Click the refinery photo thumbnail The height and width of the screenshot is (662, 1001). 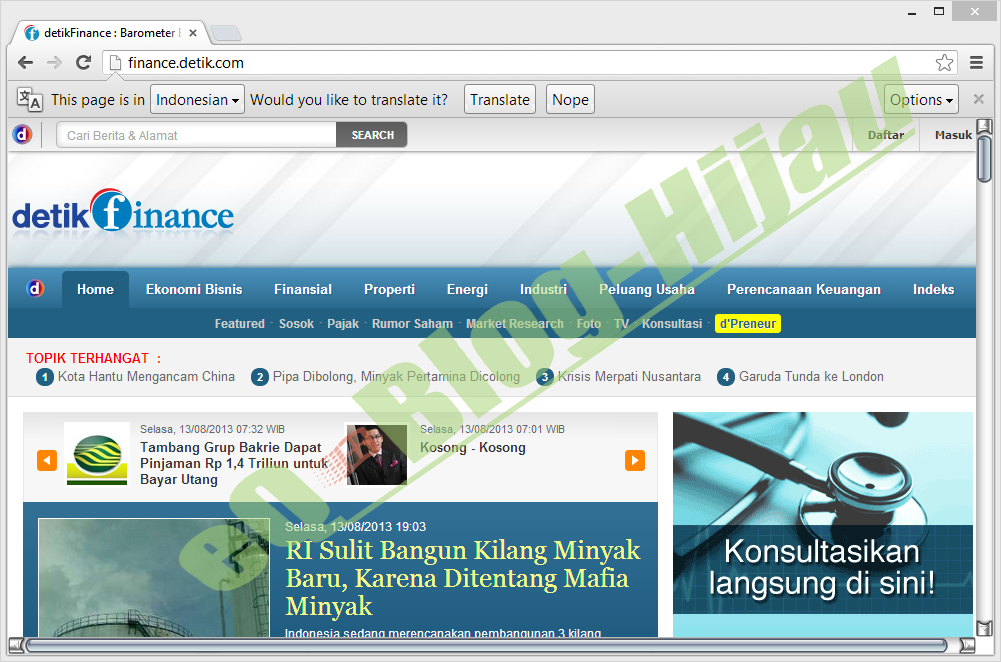click(154, 578)
